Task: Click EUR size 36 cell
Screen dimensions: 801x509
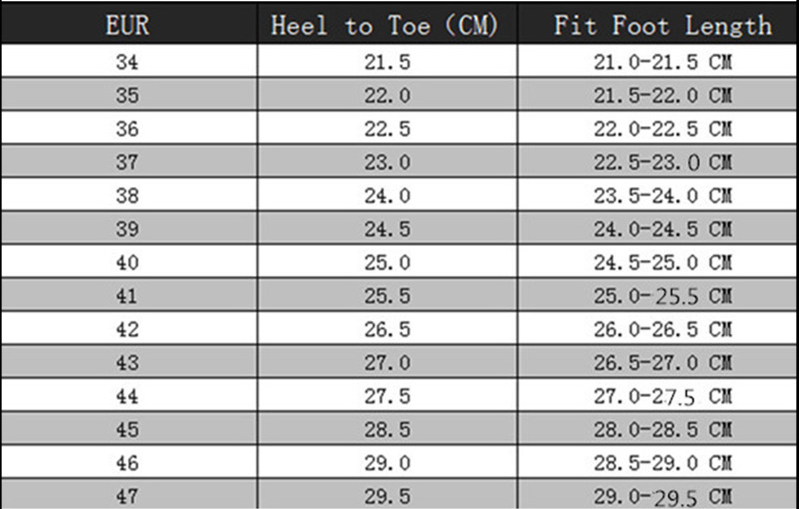Action: click(x=127, y=129)
